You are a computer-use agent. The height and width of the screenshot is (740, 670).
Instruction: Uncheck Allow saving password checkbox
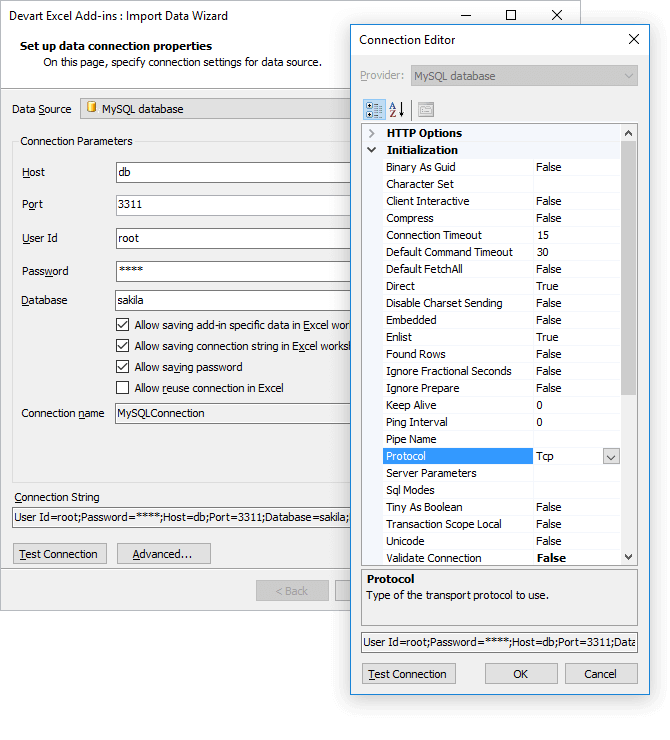(123, 367)
